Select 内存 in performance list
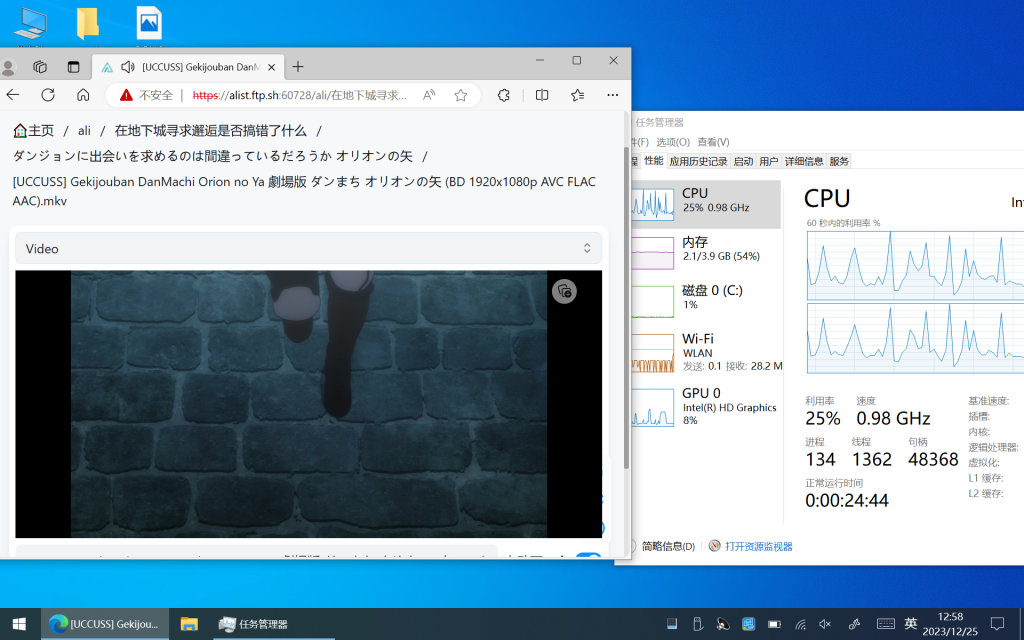Viewport: 1024px width, 640px height. (x=705, y=253)
